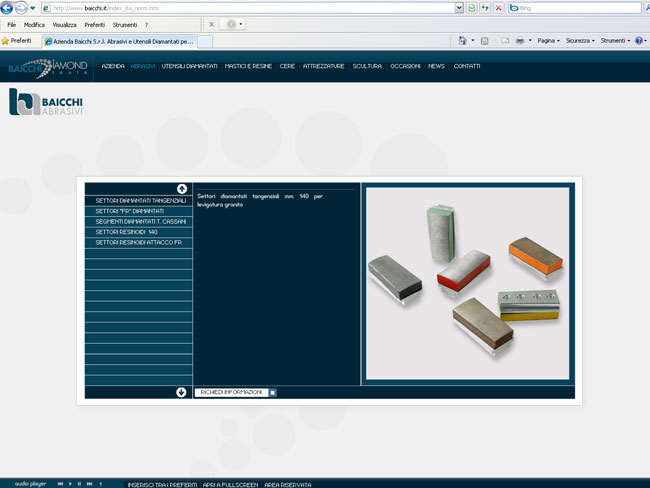Open the Modifica menu
This screenshot has width=650, height=488.
[x=34, y=25]
